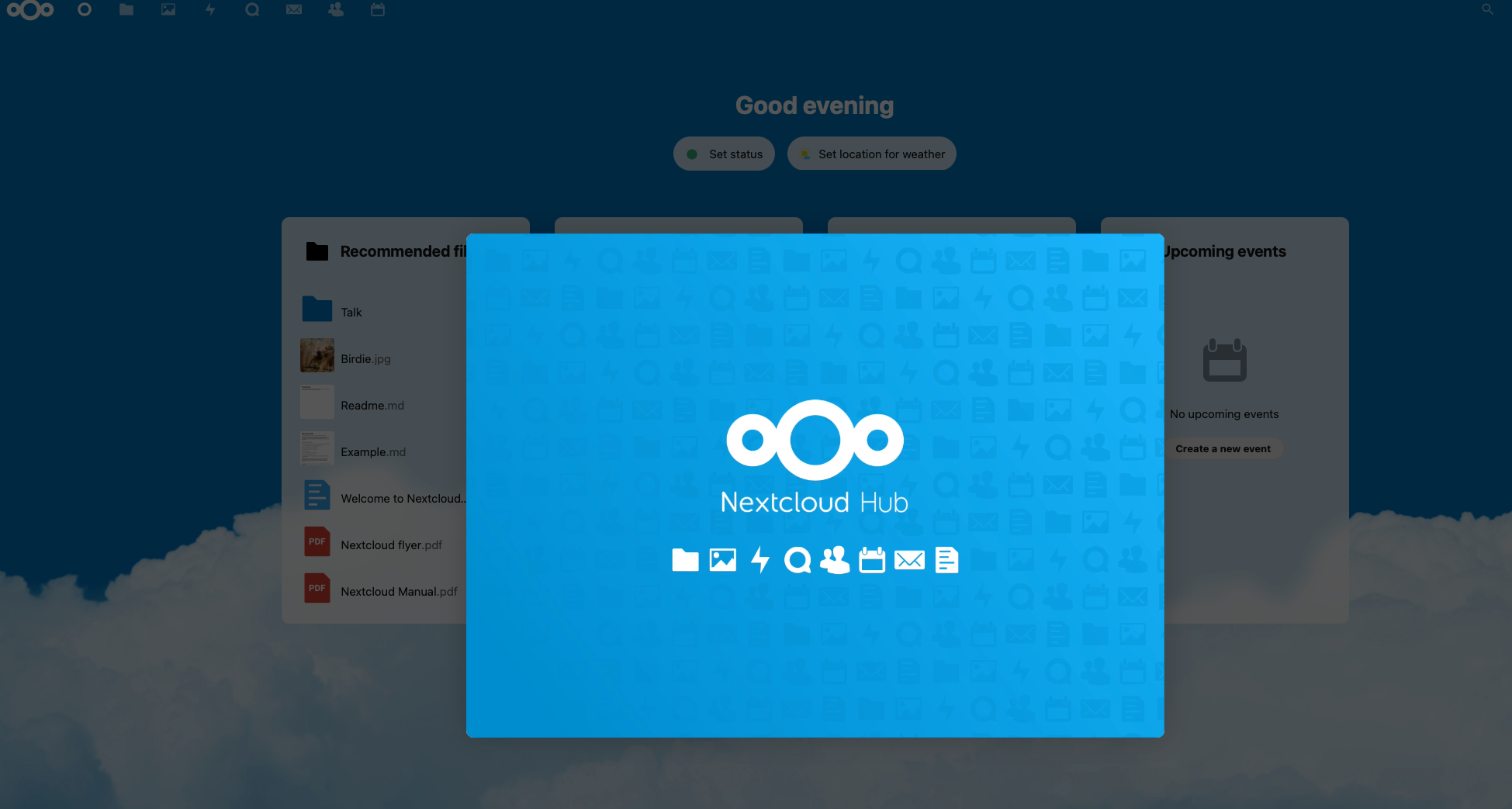Click the Recommended files heading folder icon
Viewport: 1512px width, 809px height.
click(317, 251)
